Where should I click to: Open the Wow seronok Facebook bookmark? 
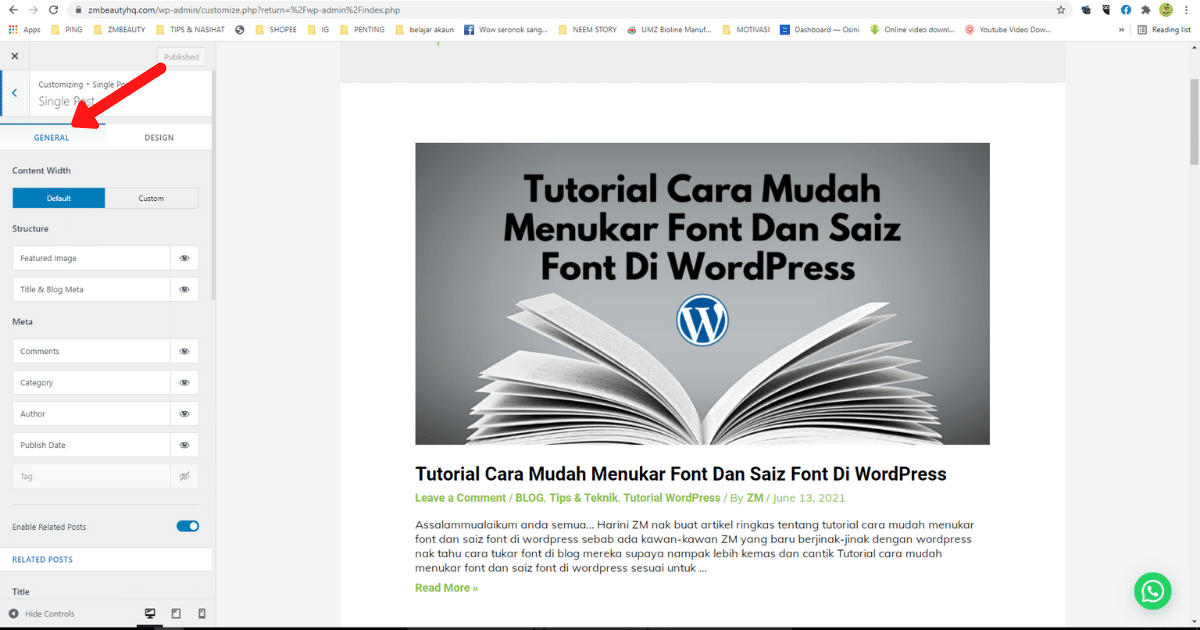point(506,29)
